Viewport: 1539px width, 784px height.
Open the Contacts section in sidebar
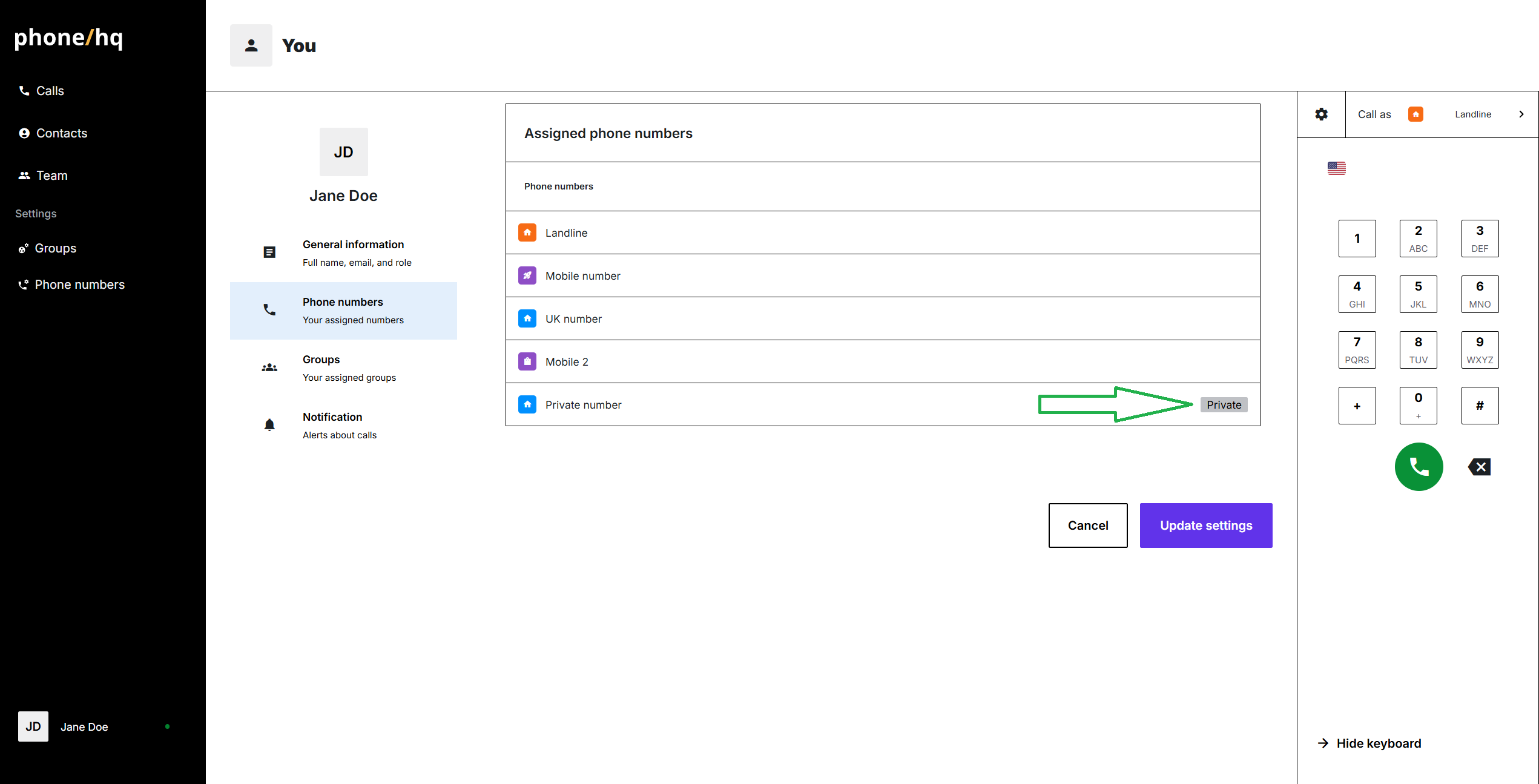61,133
